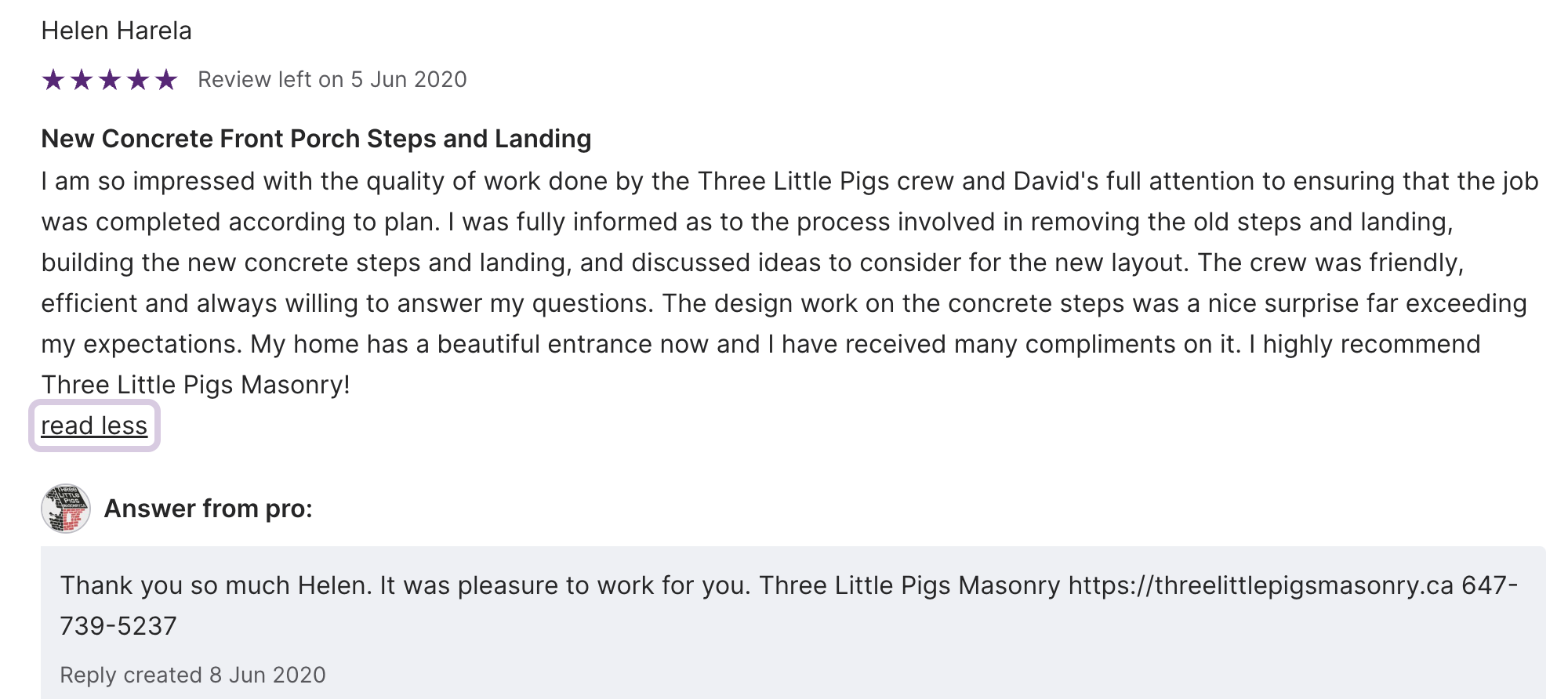1568x699 pixels.
Task: Open the Three Little Pigs pro avatar
Action: pos(66,509)
